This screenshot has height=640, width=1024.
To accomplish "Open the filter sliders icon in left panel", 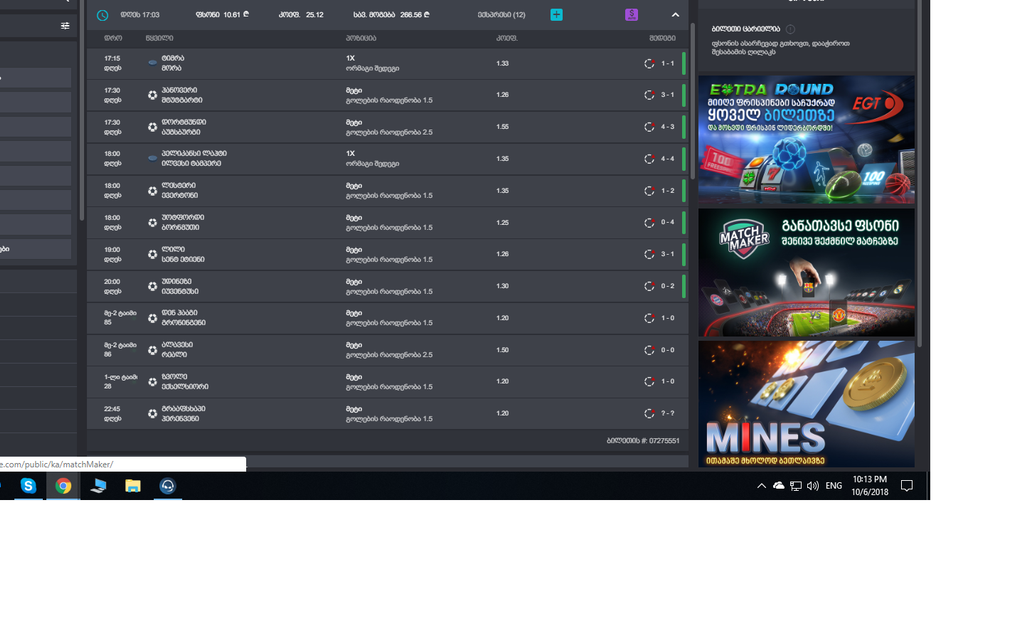I will point(65,26).
